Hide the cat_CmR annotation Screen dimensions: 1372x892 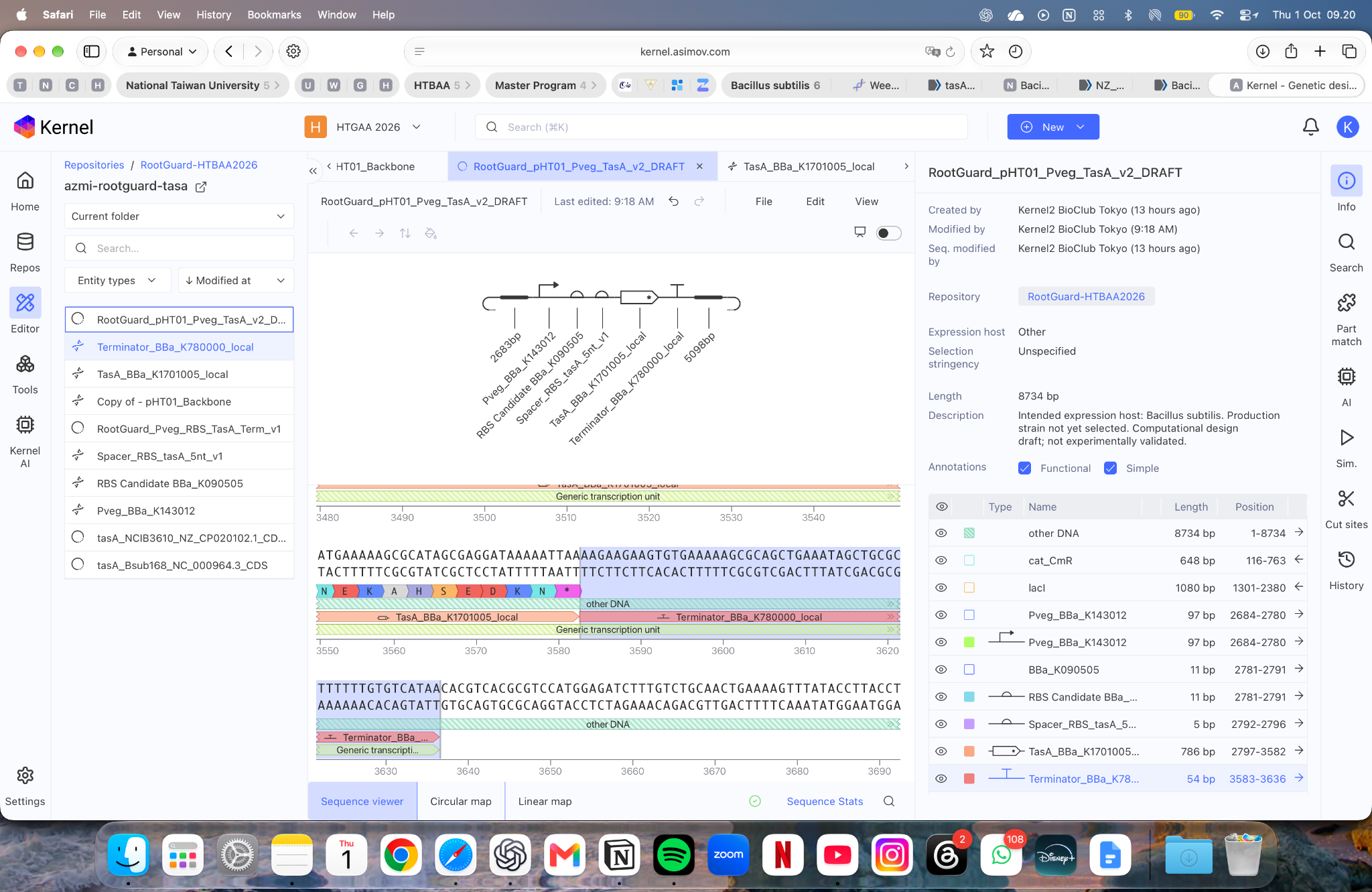[941, 560]
